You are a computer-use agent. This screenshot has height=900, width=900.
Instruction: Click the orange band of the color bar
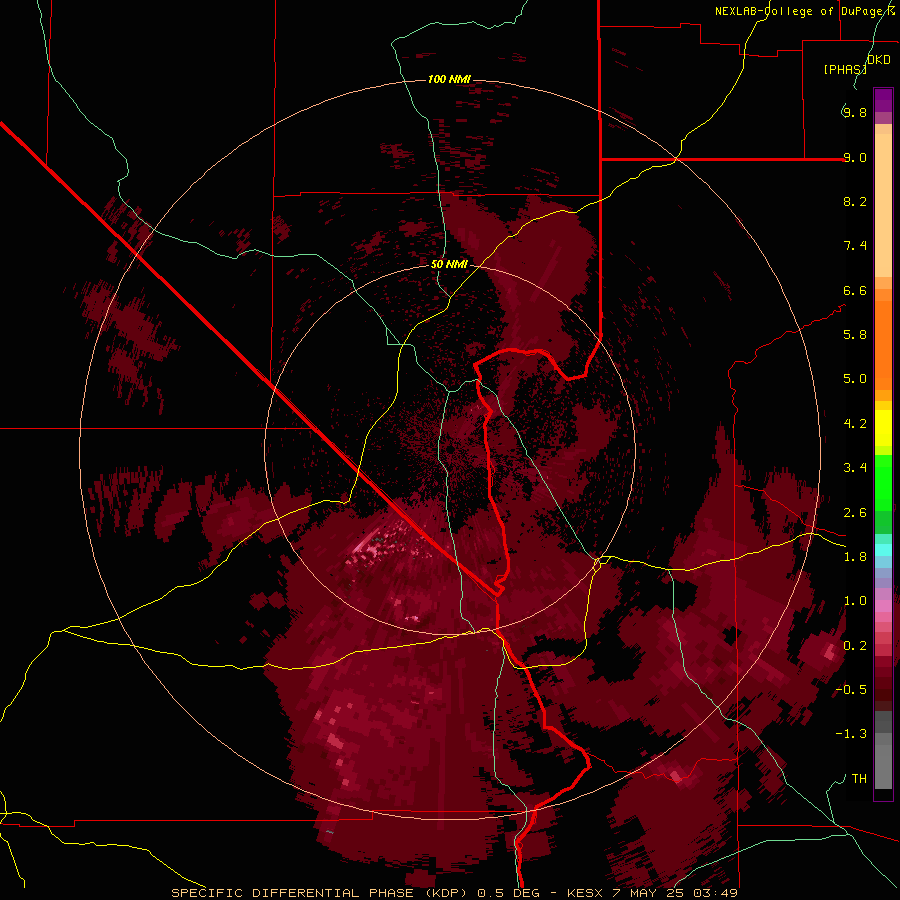coord(883,345)
